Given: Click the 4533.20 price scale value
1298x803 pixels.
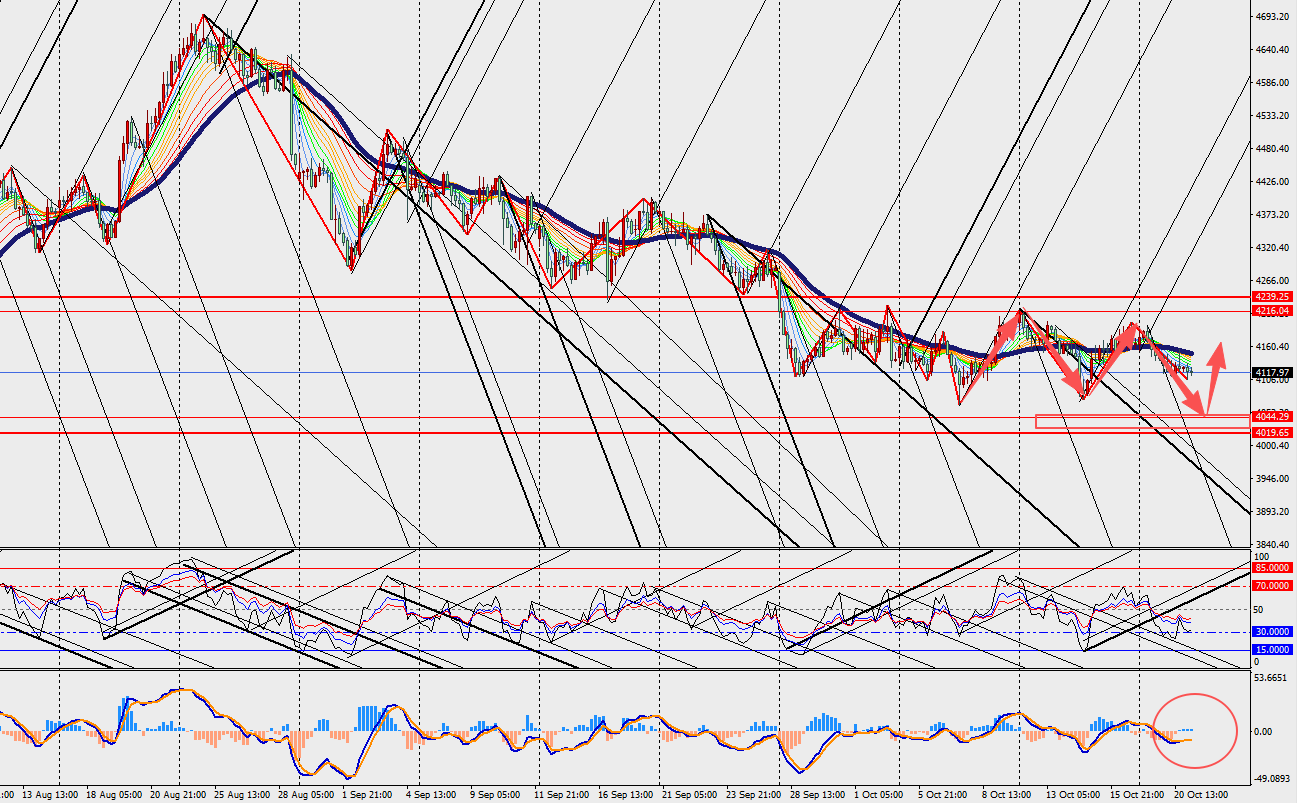Looking at the screenshot, I should (1274, 116).
